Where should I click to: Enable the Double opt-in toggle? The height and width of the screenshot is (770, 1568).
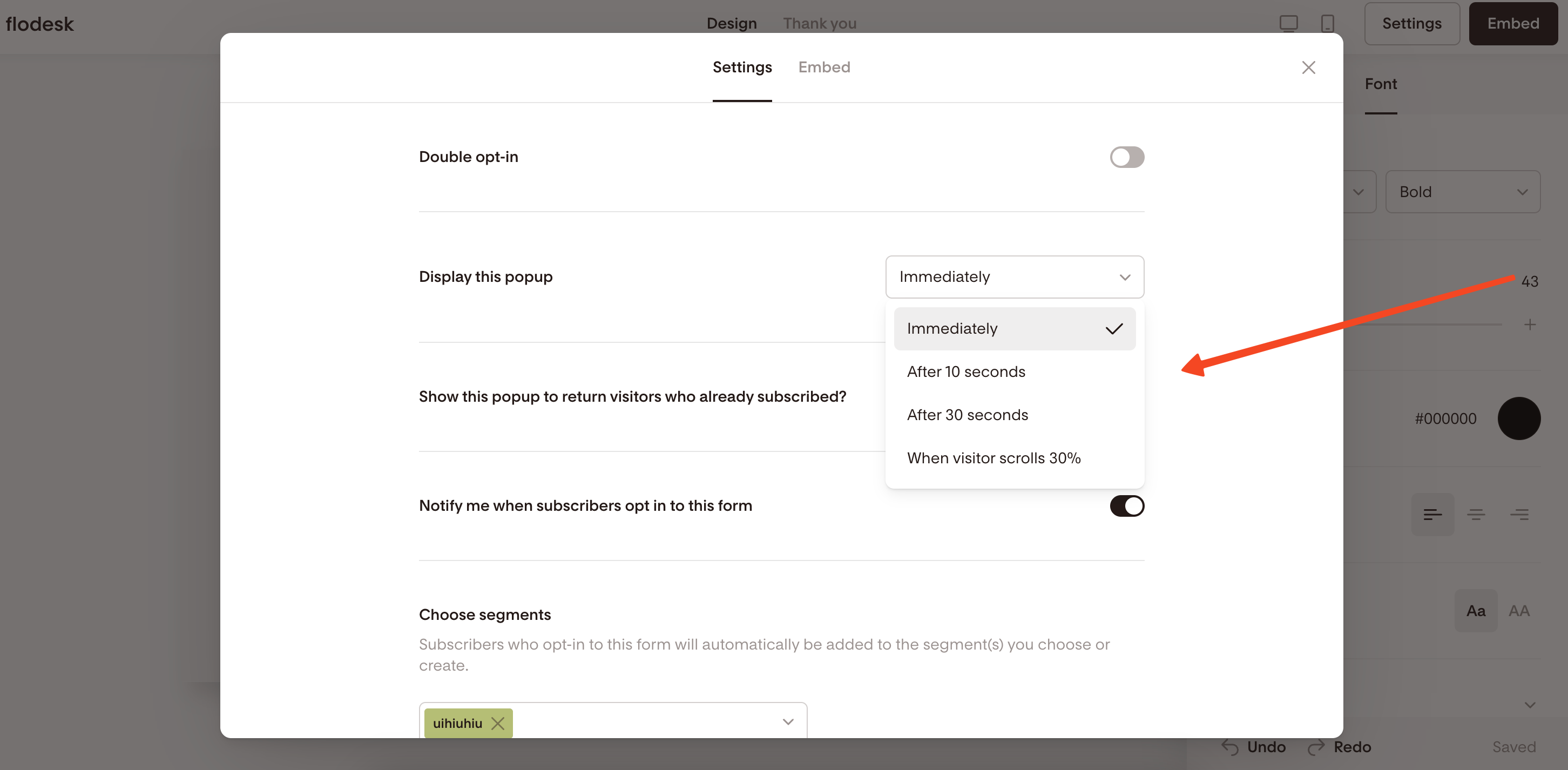point(1127,157)
